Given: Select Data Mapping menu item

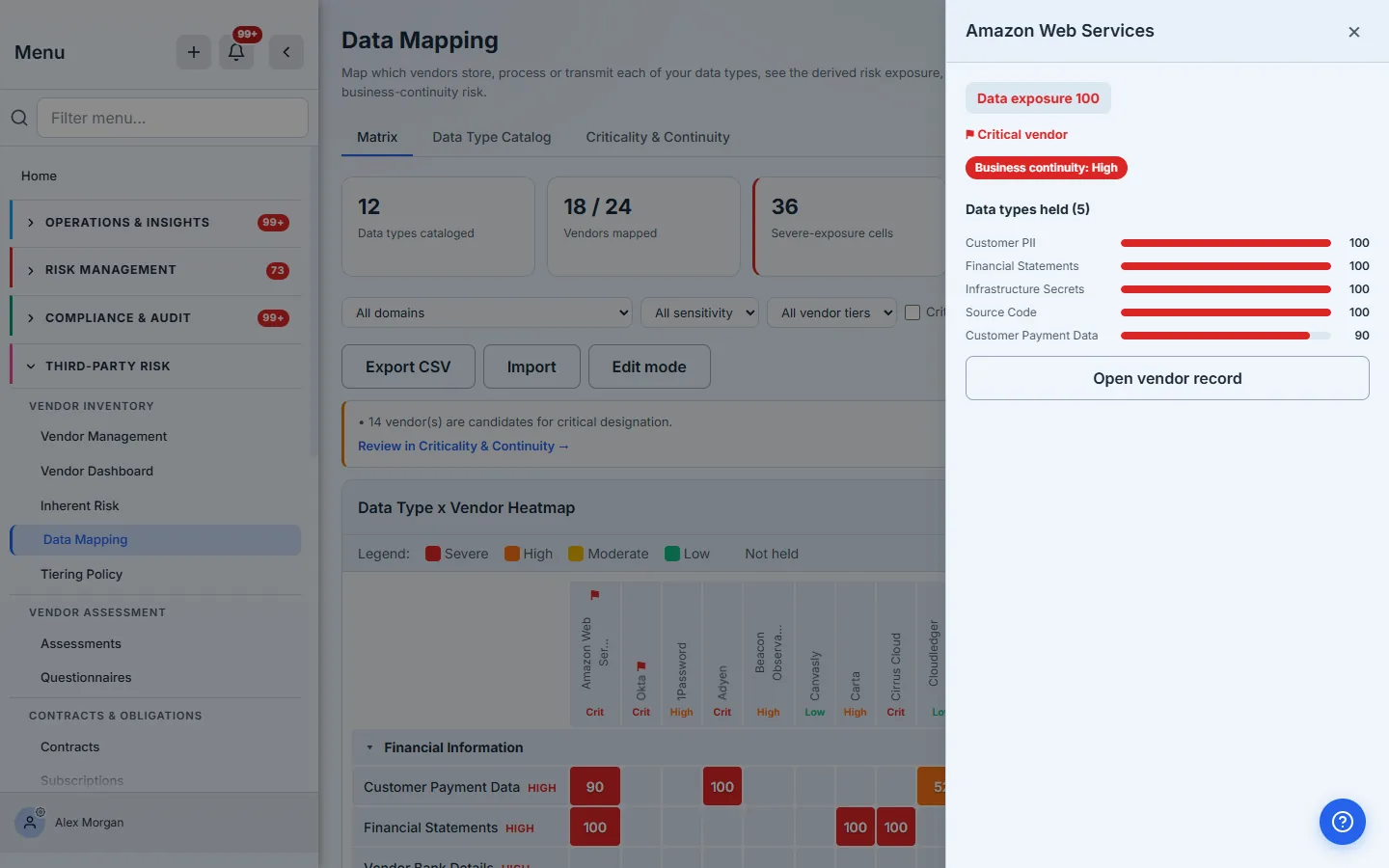Looking at the screenshot, I should 155,540.
